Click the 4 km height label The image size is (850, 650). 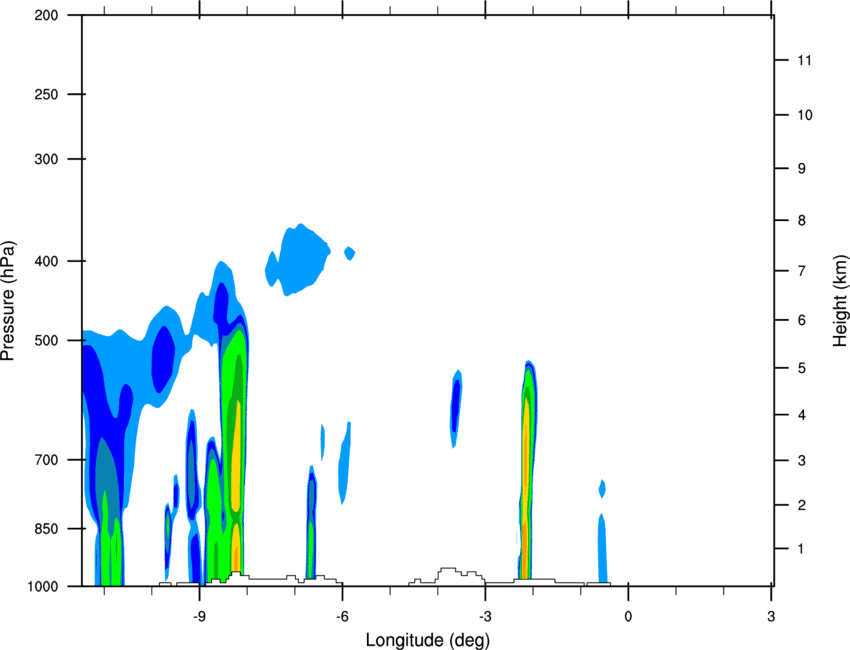click(x=802, y=415)
